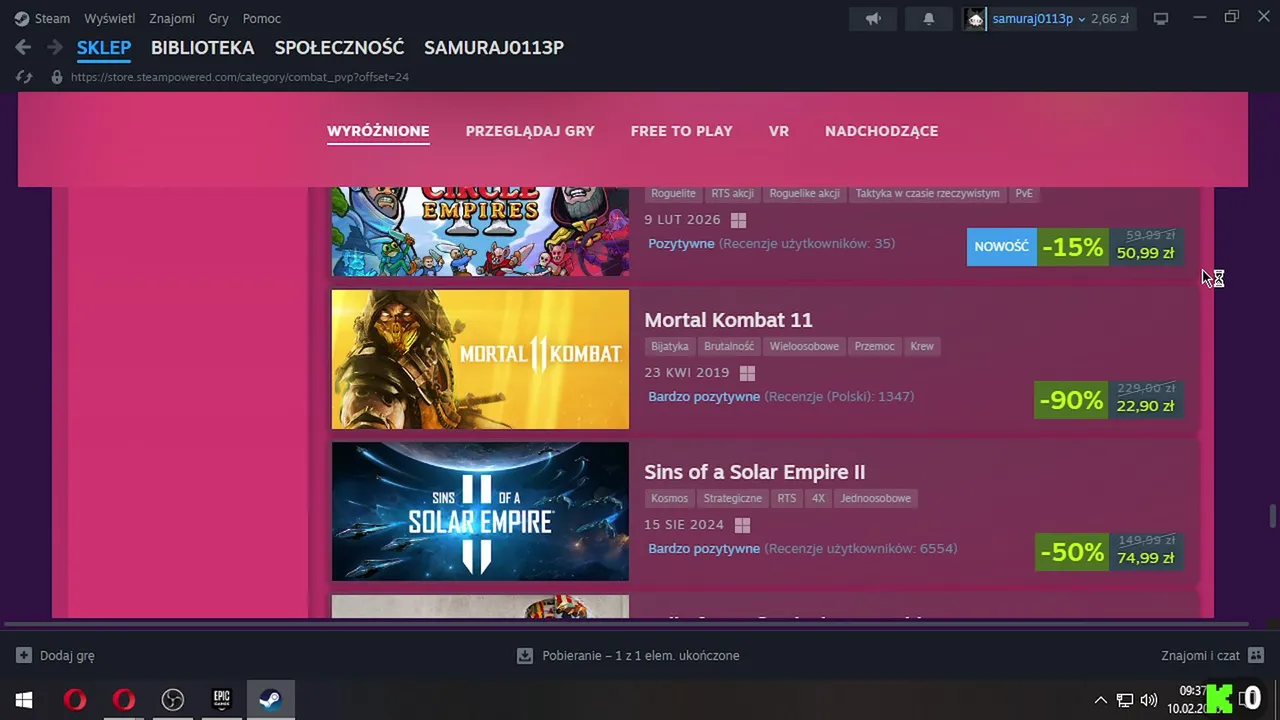Click the Krew tag
This screenshot has height=720, width=1280.
pos(922,346)
